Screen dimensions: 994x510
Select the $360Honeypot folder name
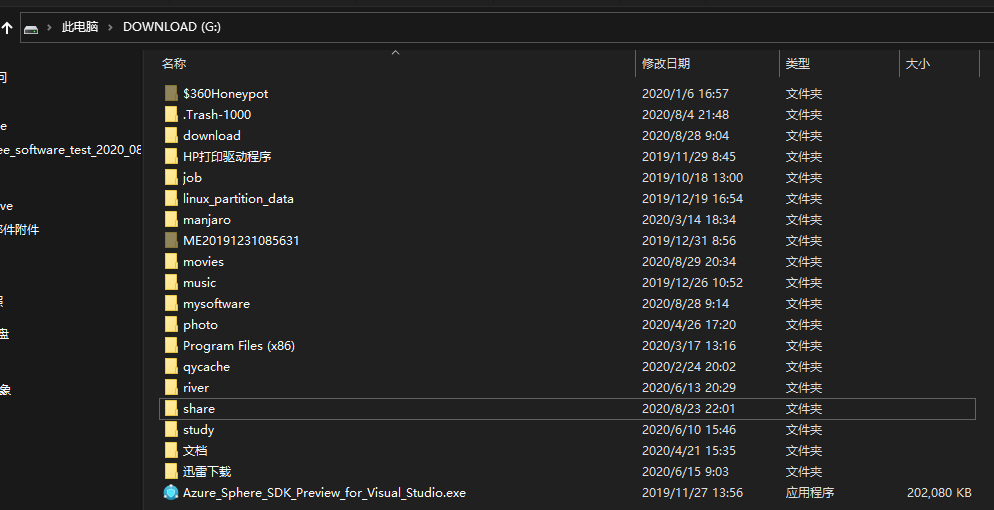point(226,94)
